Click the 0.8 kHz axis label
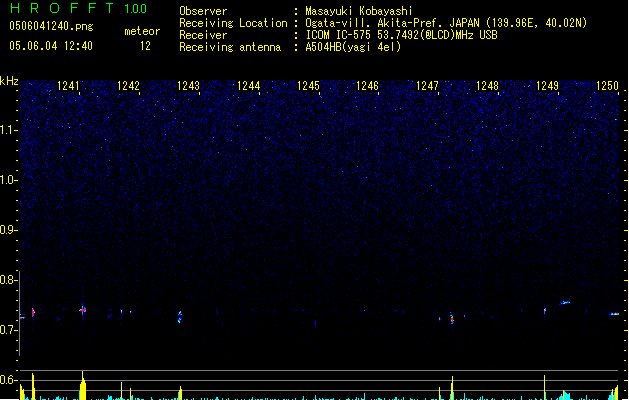The height and width of the screenshot is (400, 629). pos(8,280)
